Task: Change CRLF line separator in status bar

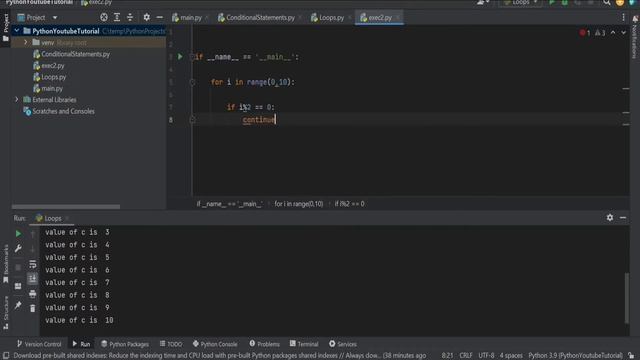Action: click(x=466, y=356)
